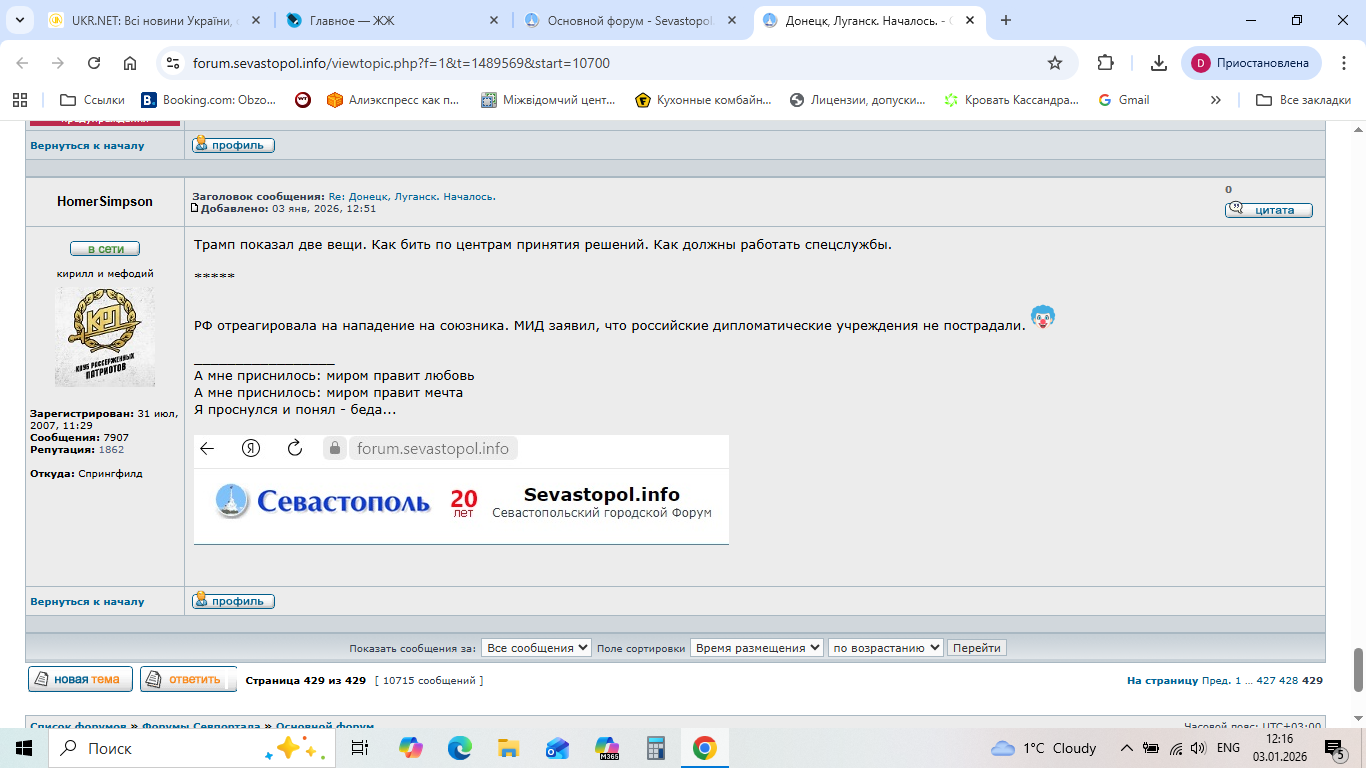
Task: Click the Chrome icon on the taskbar
Action: click(705, 748)
